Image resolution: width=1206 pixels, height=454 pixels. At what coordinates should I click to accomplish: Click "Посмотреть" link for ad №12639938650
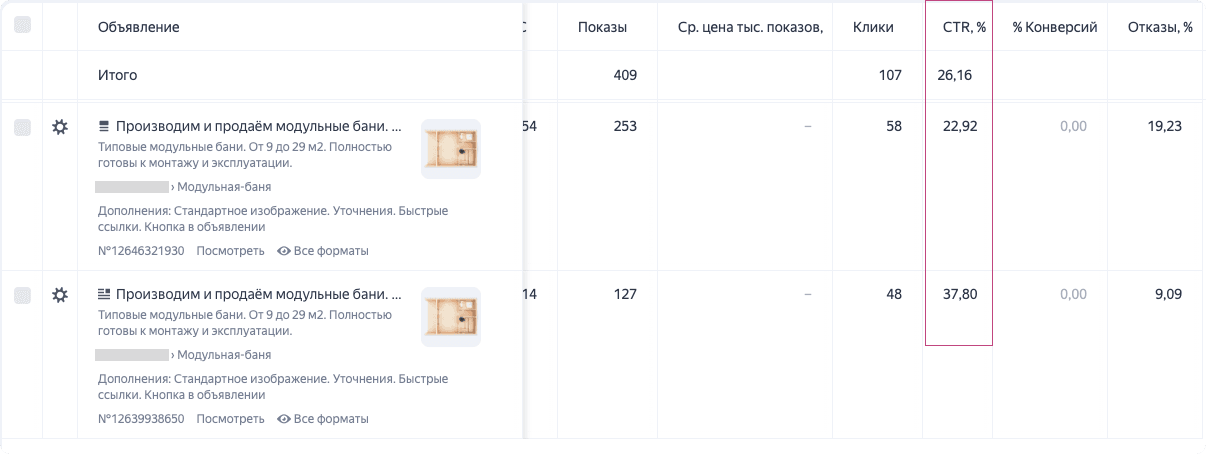[x=230, y=419]
